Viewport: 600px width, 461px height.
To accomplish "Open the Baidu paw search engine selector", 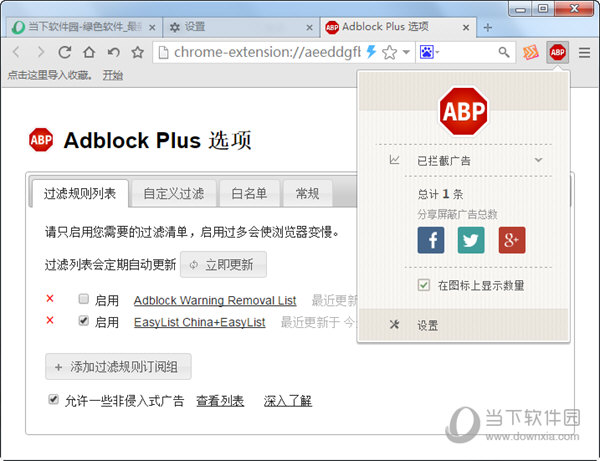I will (x=429, y=52).
